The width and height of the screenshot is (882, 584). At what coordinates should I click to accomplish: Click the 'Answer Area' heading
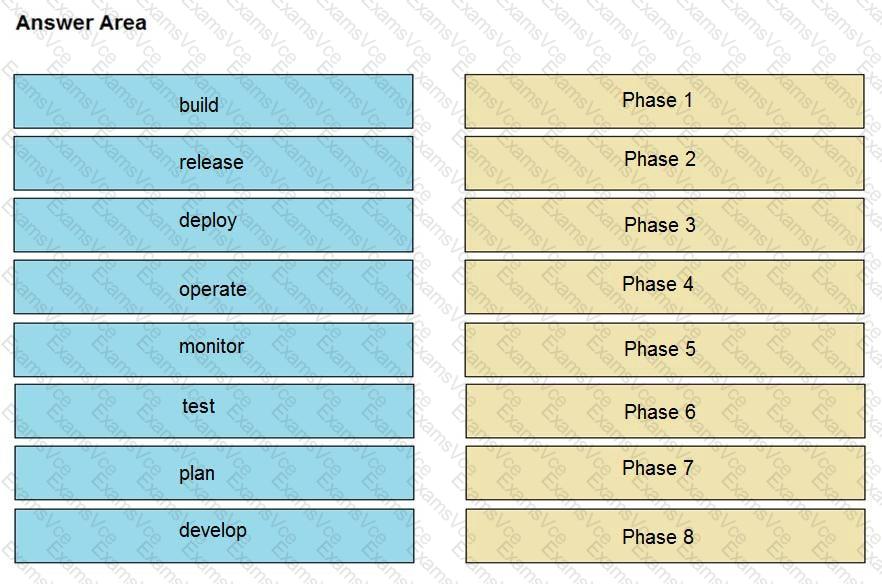point(82,23)
